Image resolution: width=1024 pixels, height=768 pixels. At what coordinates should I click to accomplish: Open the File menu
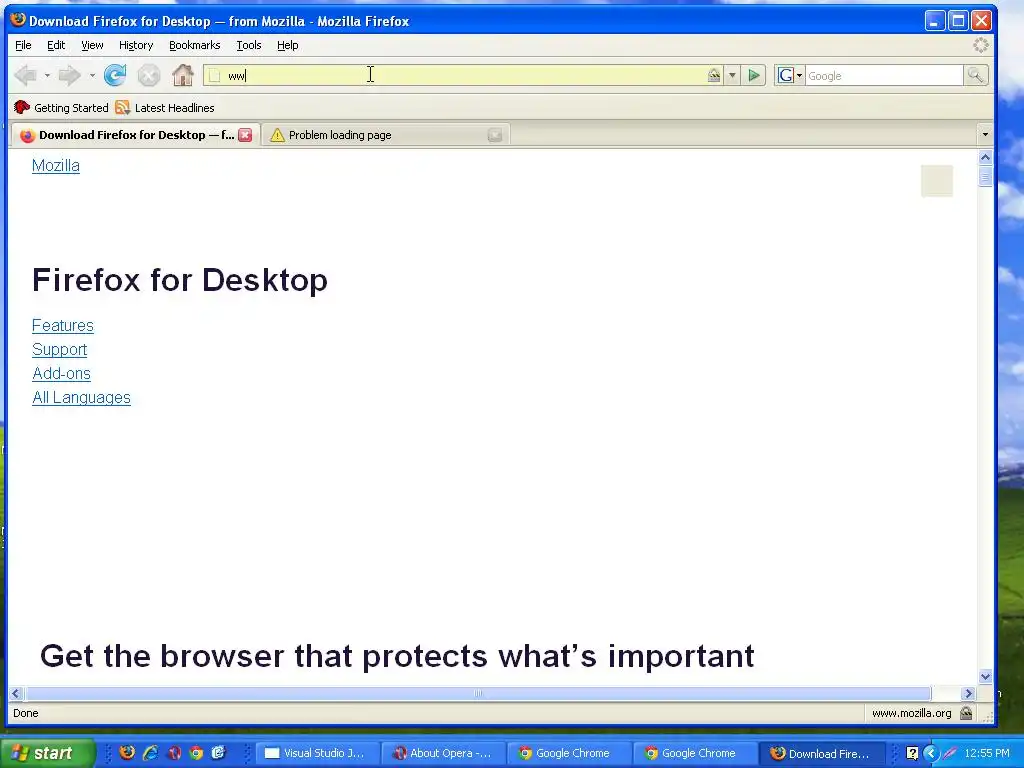pos(23,45)
